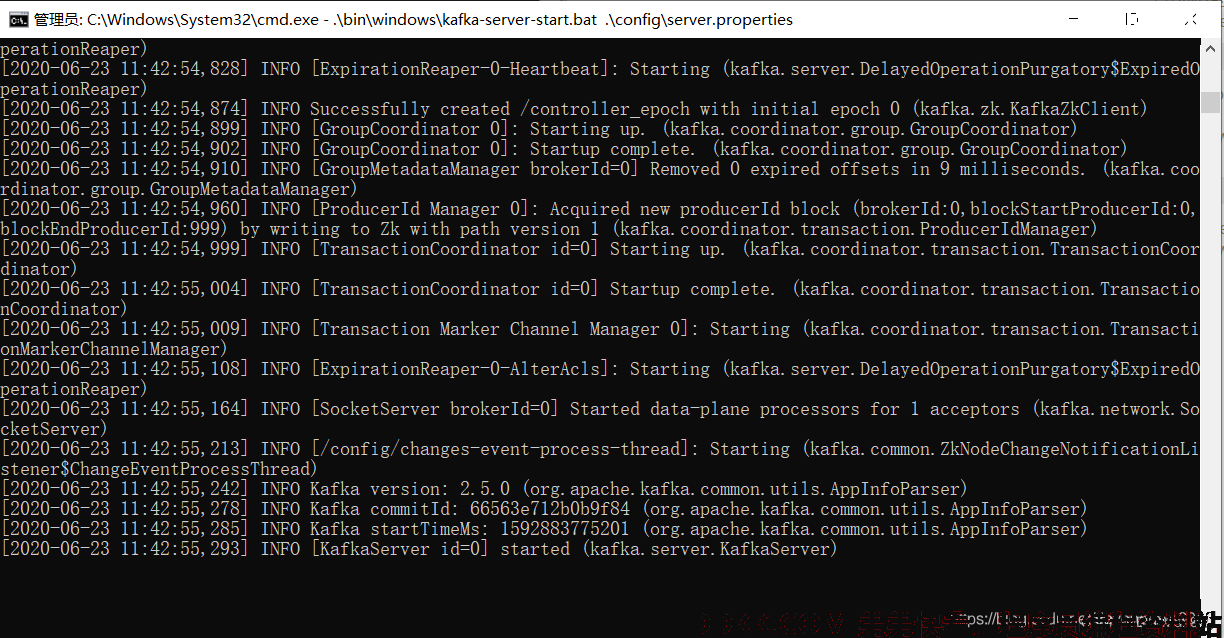Click the Kafka version 2.5.0 line
Screen dimensions: 1224x638
click(484, 489)
